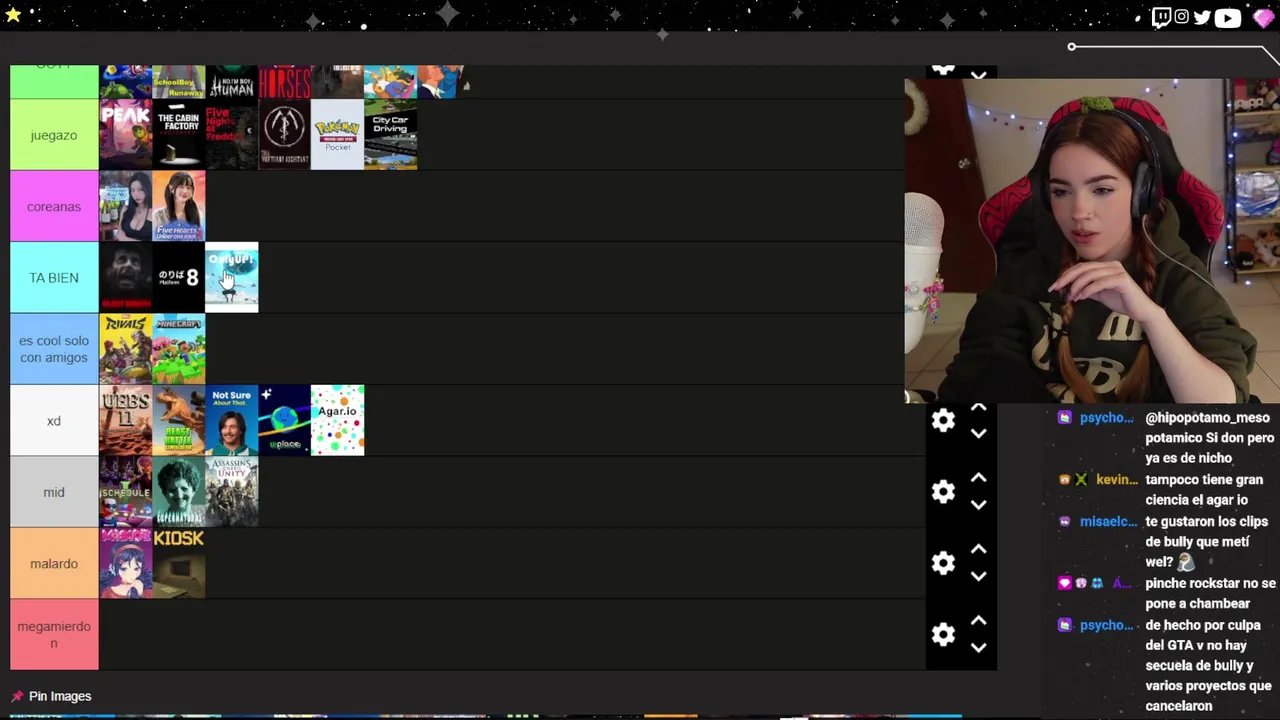Edit the juegazo tier label
This screenshot has width=1280, height=720.
pos(54,135)
